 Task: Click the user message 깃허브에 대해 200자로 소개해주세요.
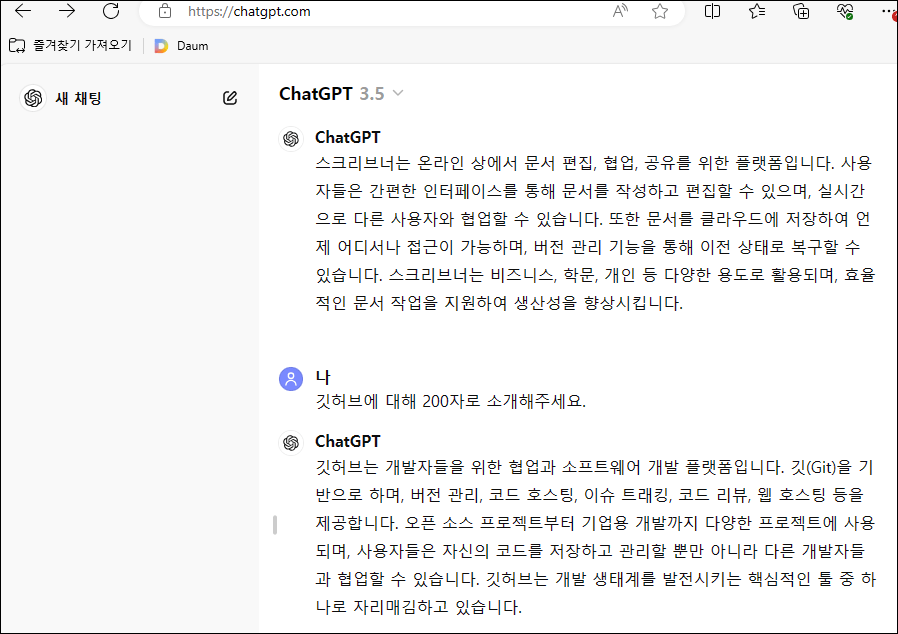point(450,400)
